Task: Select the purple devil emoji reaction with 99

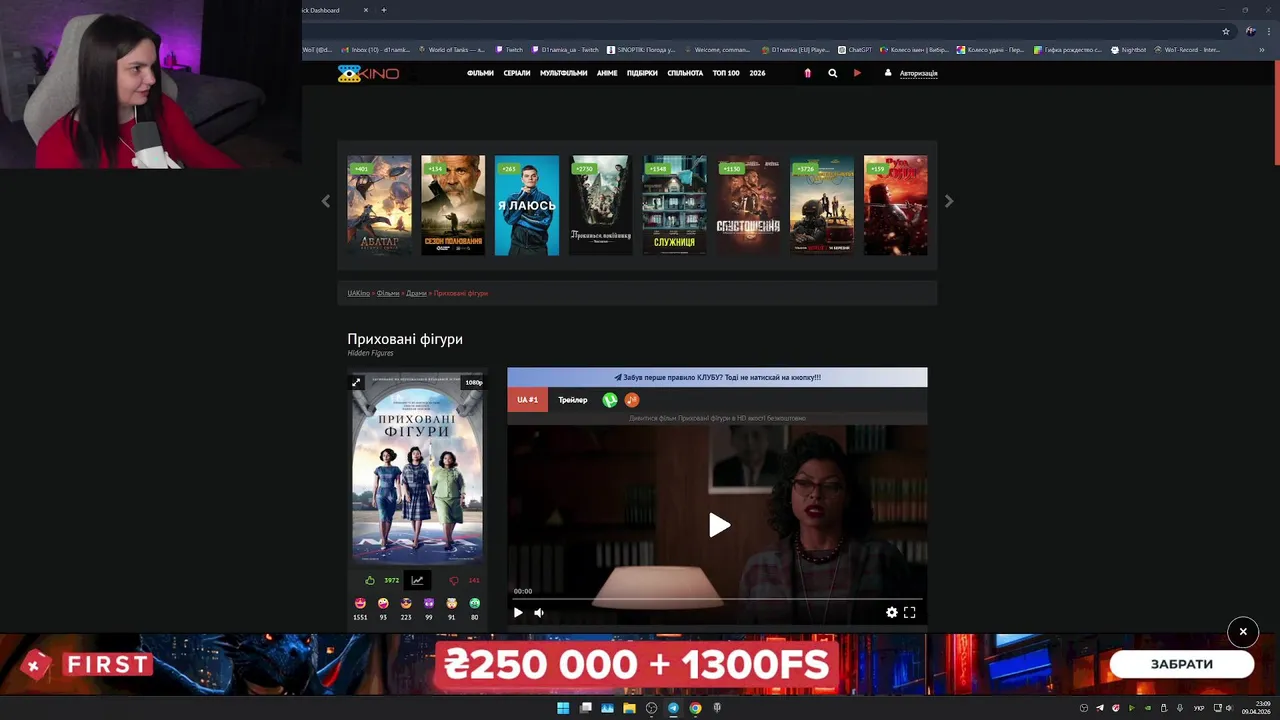Action: tap(429, 603)
